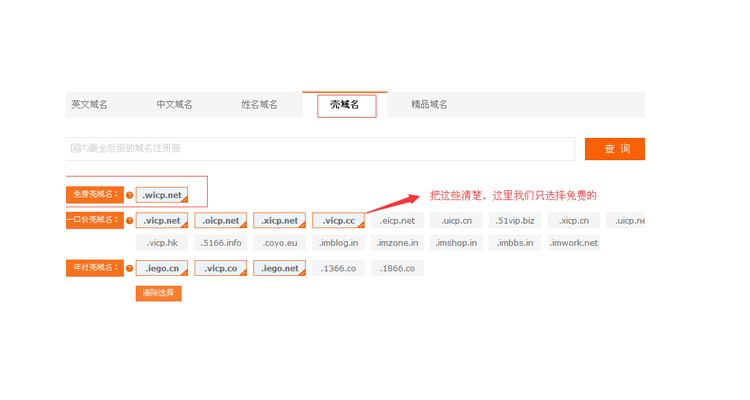Switch to the 姓名域名 tab
This screenshot has height=400, width=750.
tap(259, 104)
